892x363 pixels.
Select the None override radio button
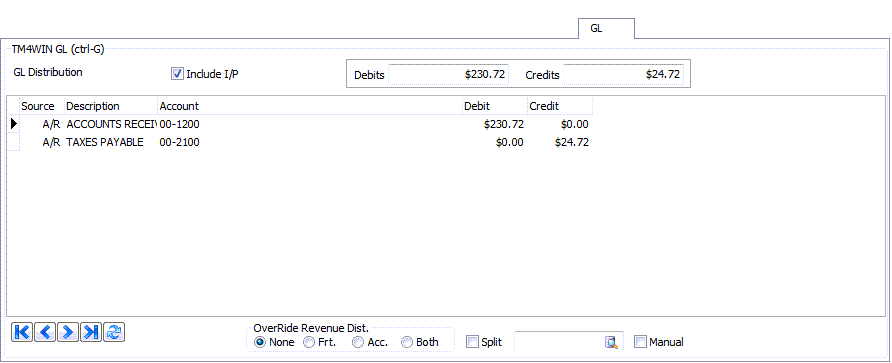[259, 342]
